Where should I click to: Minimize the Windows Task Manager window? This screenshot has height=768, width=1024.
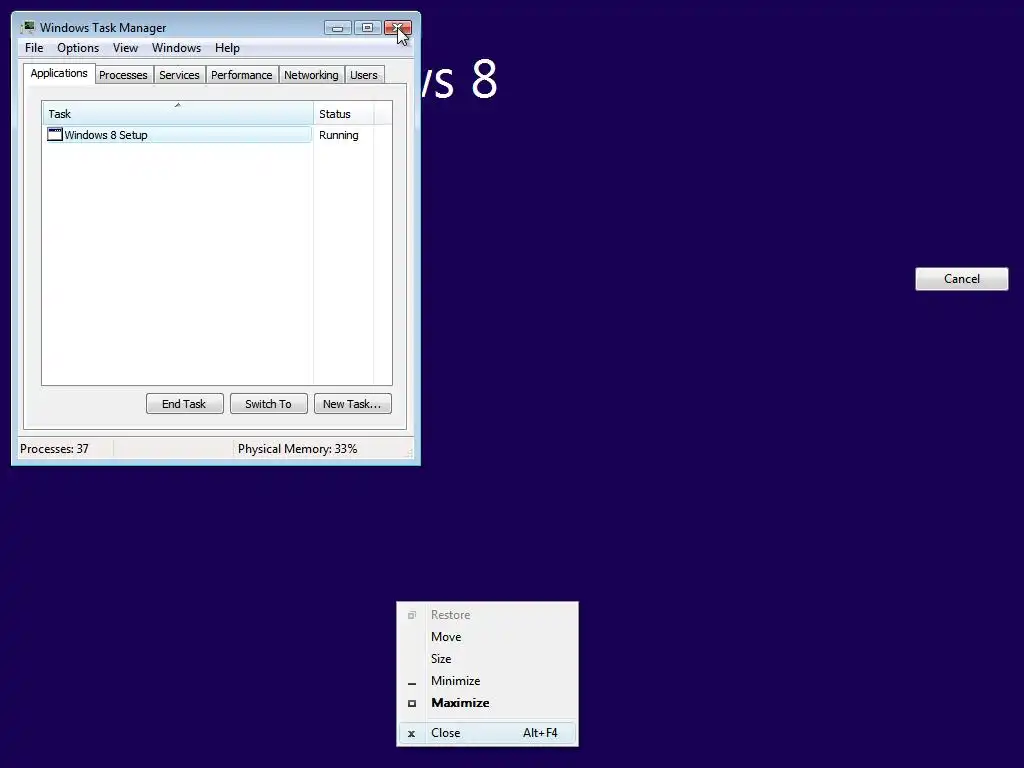click(x=338, y=27)
